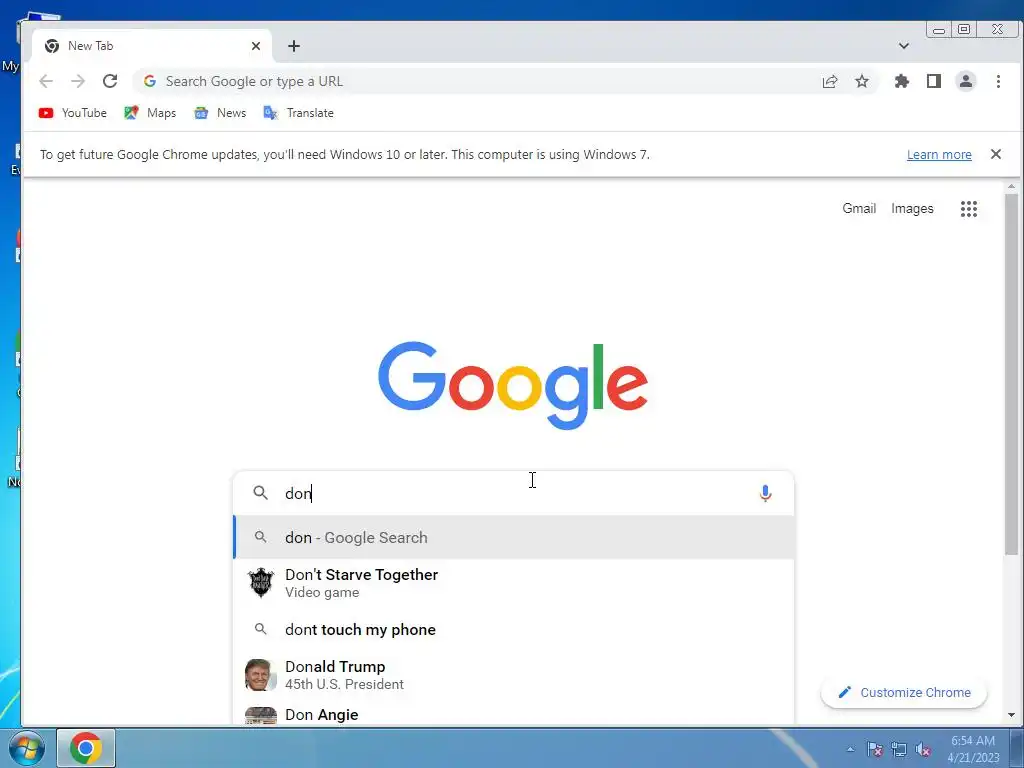
Task: Click the scrollbar up arrow
Action: [1011, 187]
